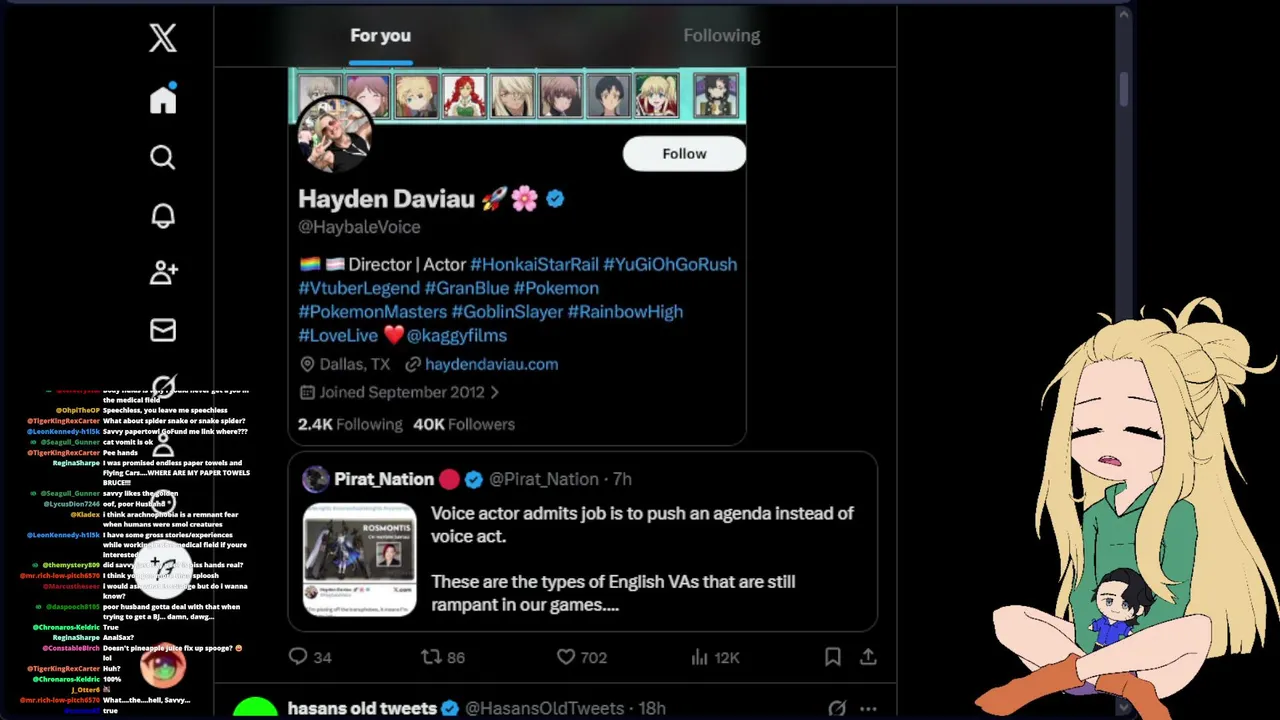Open more options on hasans old tweets post

868,708
